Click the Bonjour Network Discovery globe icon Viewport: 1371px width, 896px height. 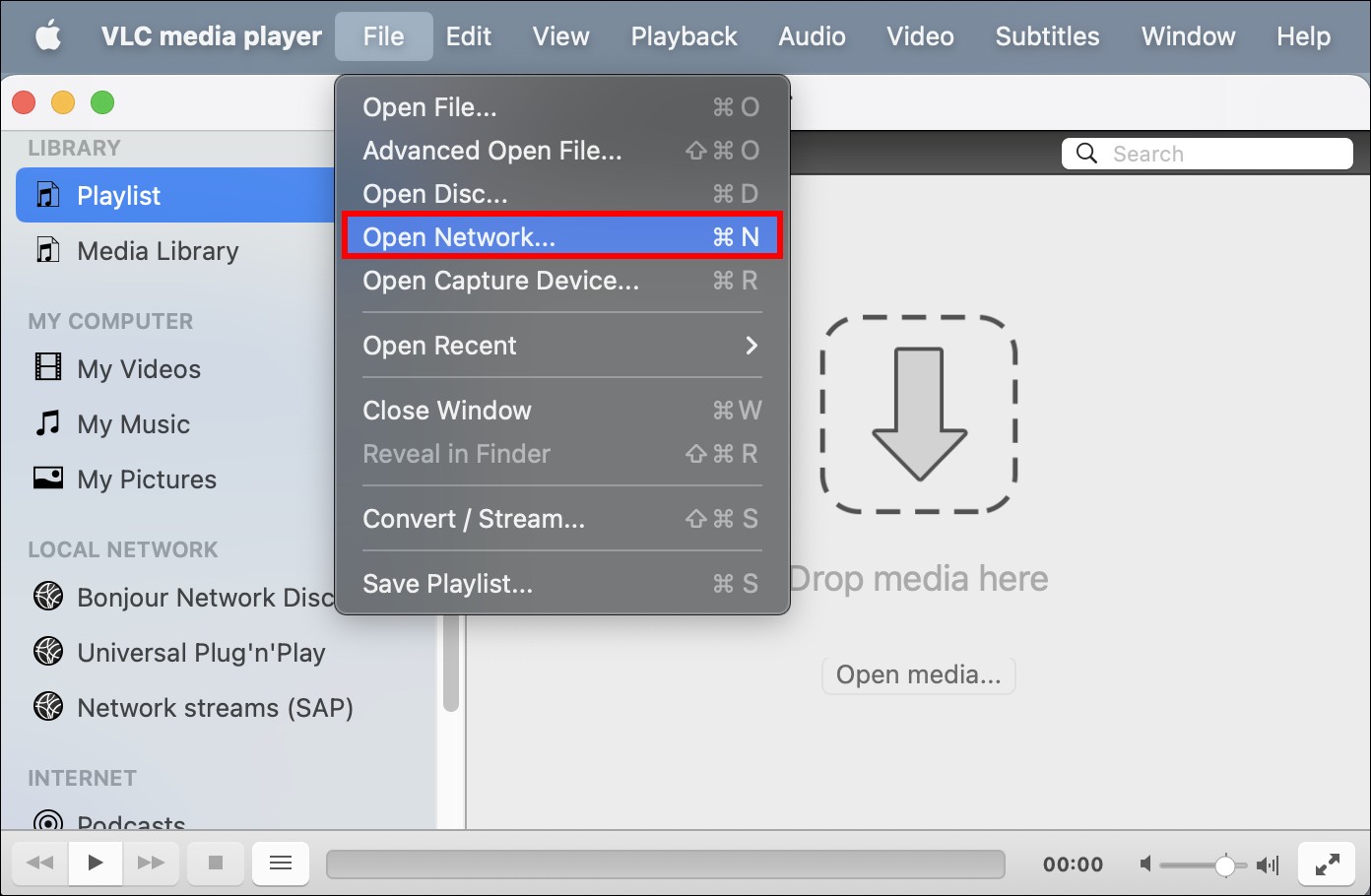(x=47, y=596)
